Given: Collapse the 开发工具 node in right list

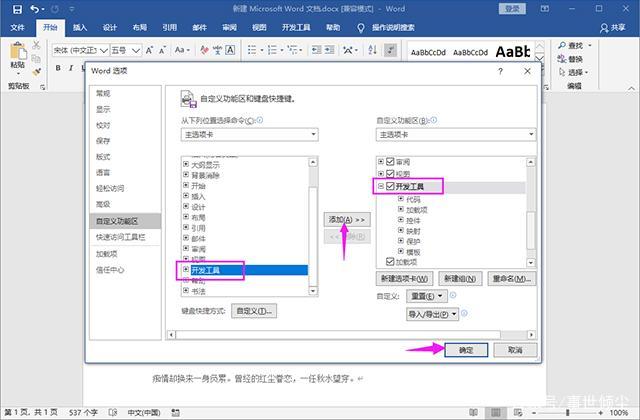Looking at the screenshot, I should 381,186.
